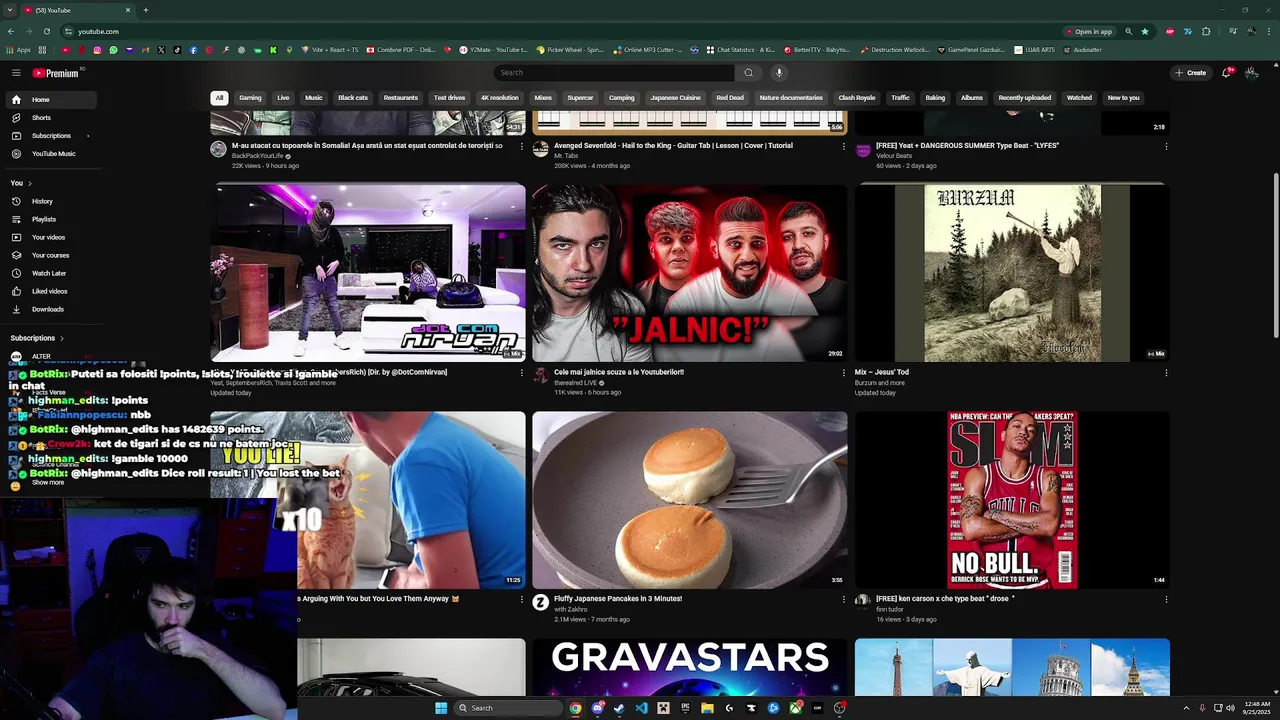
Task: Select the Black cats filter chip
Action: (x=353, y=98)
